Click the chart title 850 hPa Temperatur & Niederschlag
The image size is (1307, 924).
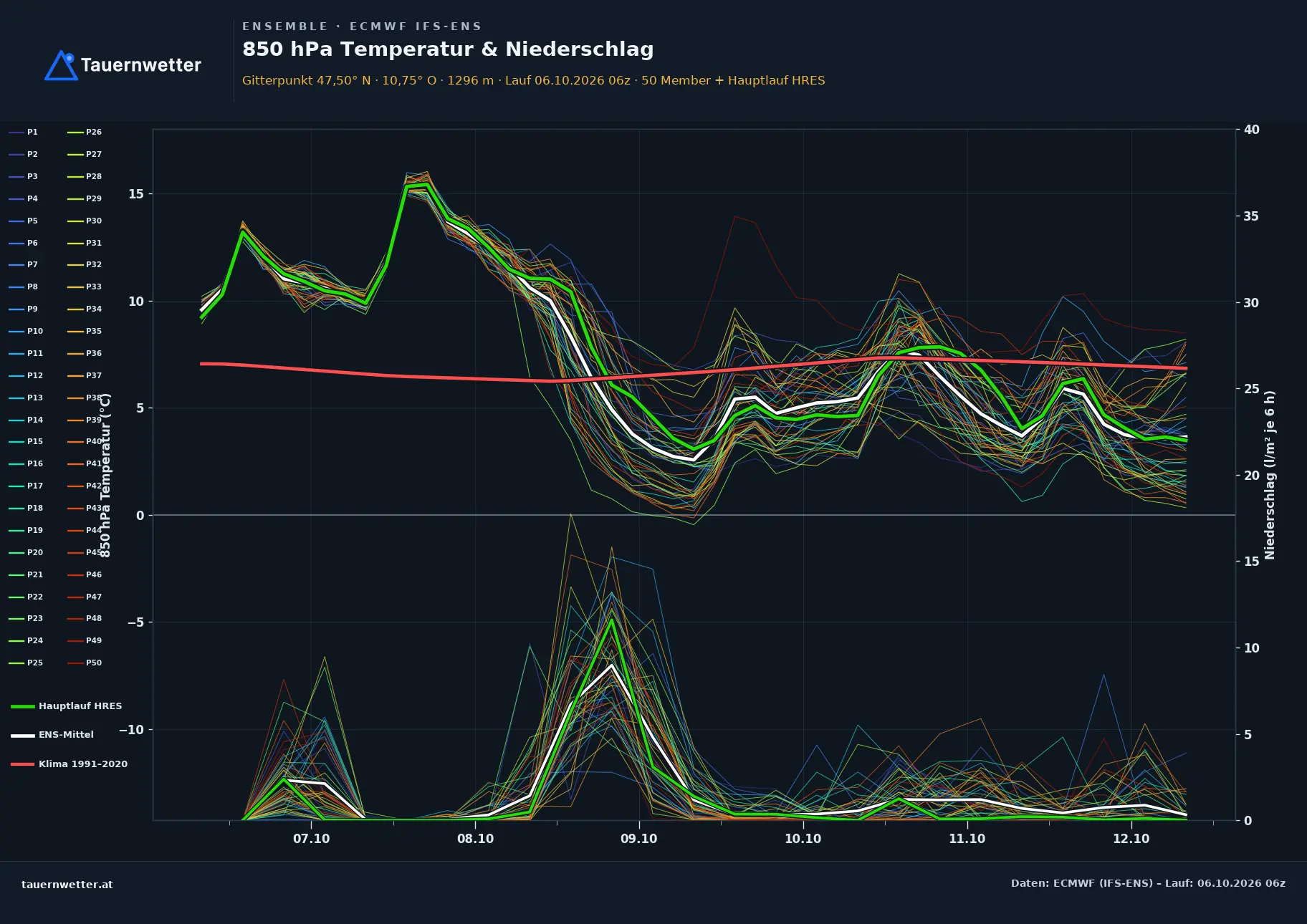tap(448, 49)
